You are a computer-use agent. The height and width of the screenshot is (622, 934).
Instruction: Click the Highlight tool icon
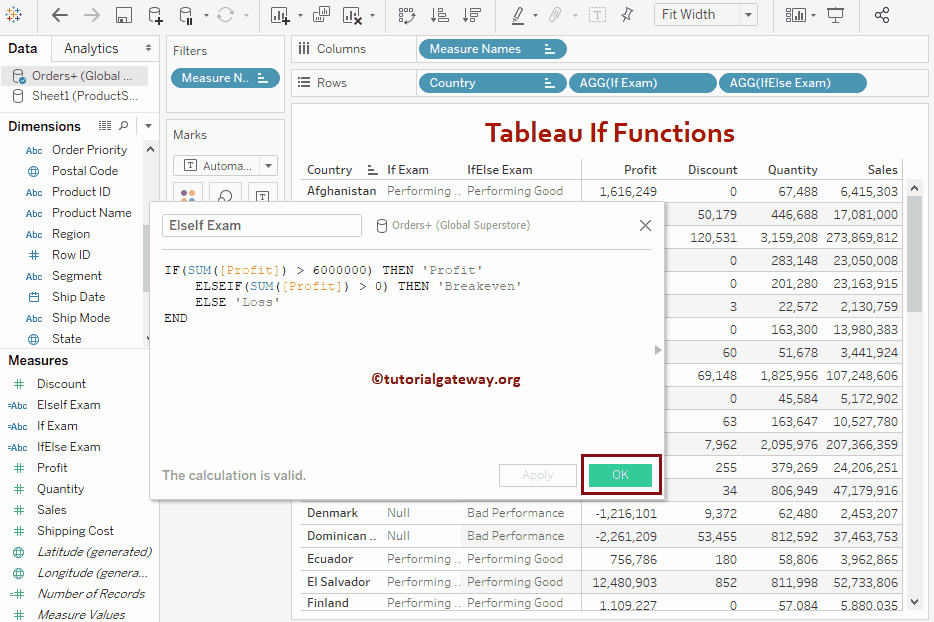519,15
